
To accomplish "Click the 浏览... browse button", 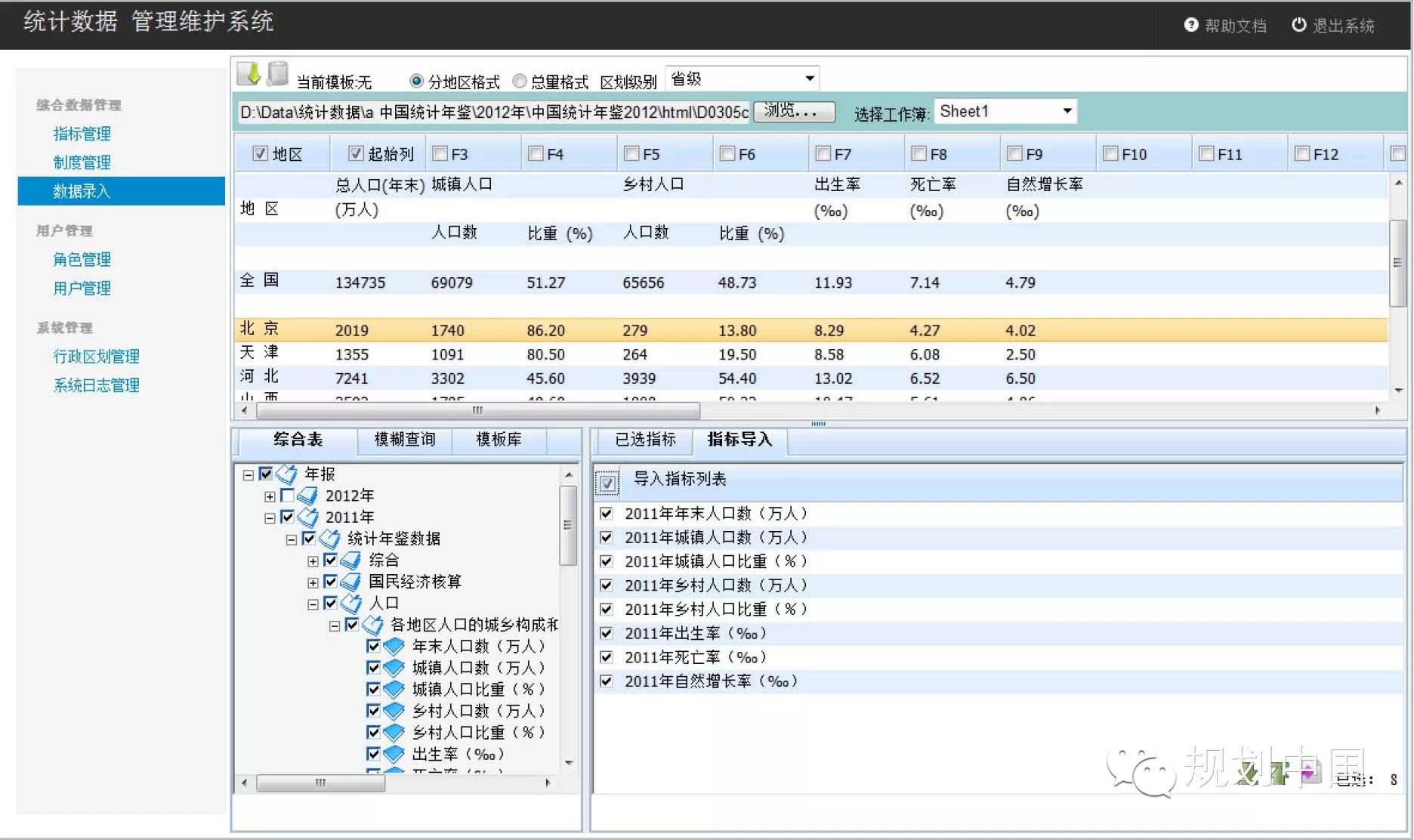I will [794, 111].
